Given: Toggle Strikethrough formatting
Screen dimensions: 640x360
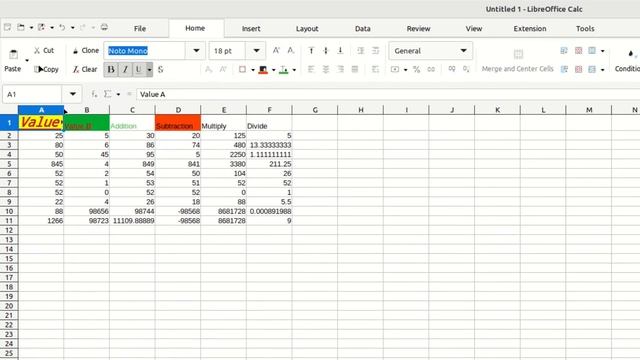Looking at the screenshot, I should [160, 70].
